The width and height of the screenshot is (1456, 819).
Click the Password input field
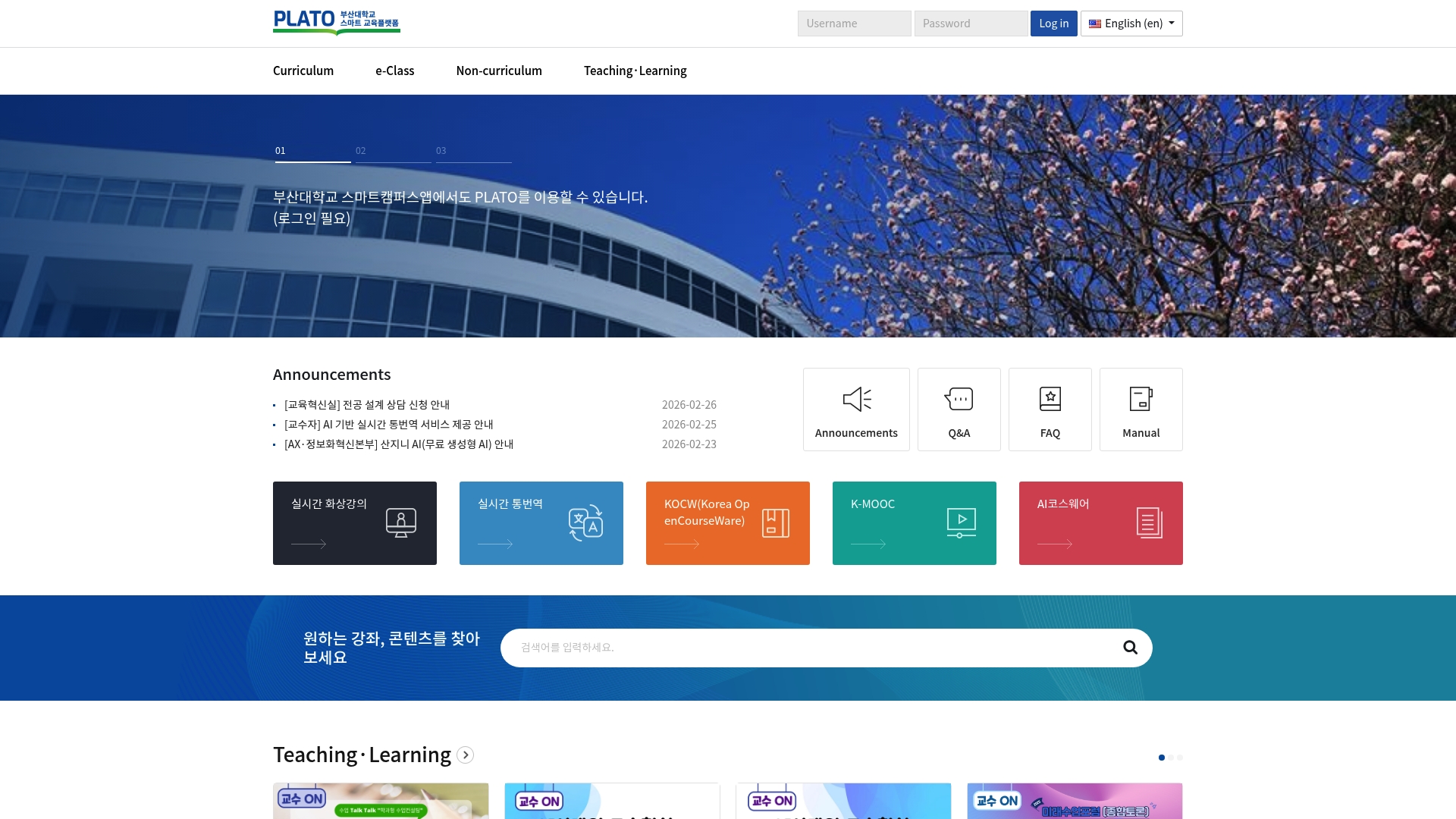point(971,24)
